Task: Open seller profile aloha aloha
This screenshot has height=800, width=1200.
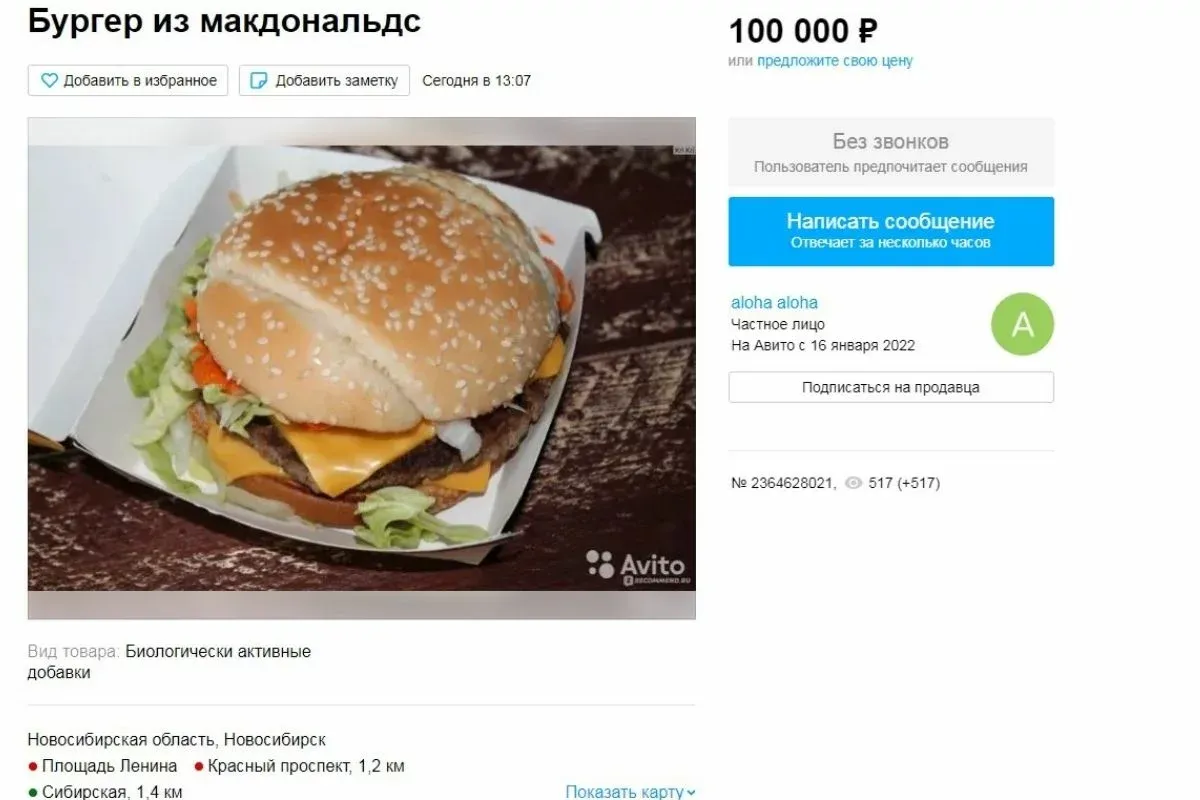Action: [775, 303]
